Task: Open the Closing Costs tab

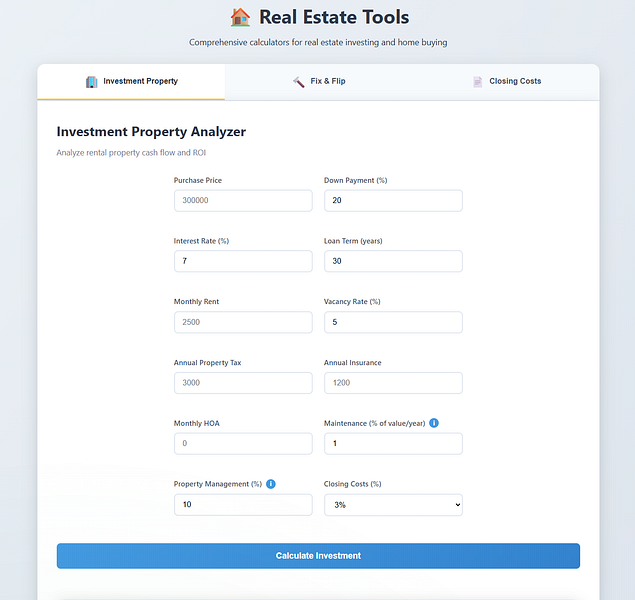Action: click(x=505, y=82)
